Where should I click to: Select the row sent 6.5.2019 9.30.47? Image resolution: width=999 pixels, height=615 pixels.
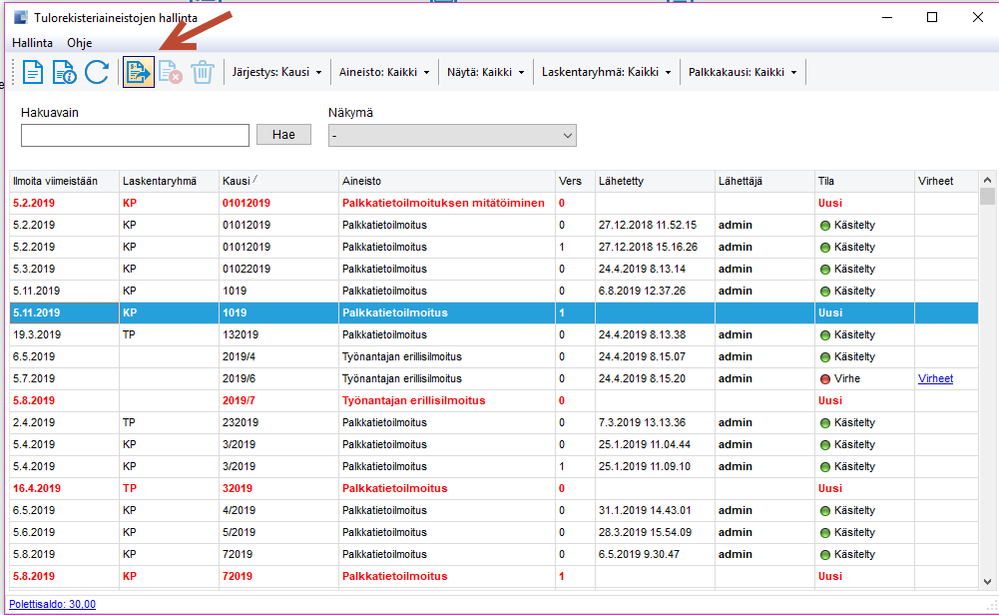point(494,554)
